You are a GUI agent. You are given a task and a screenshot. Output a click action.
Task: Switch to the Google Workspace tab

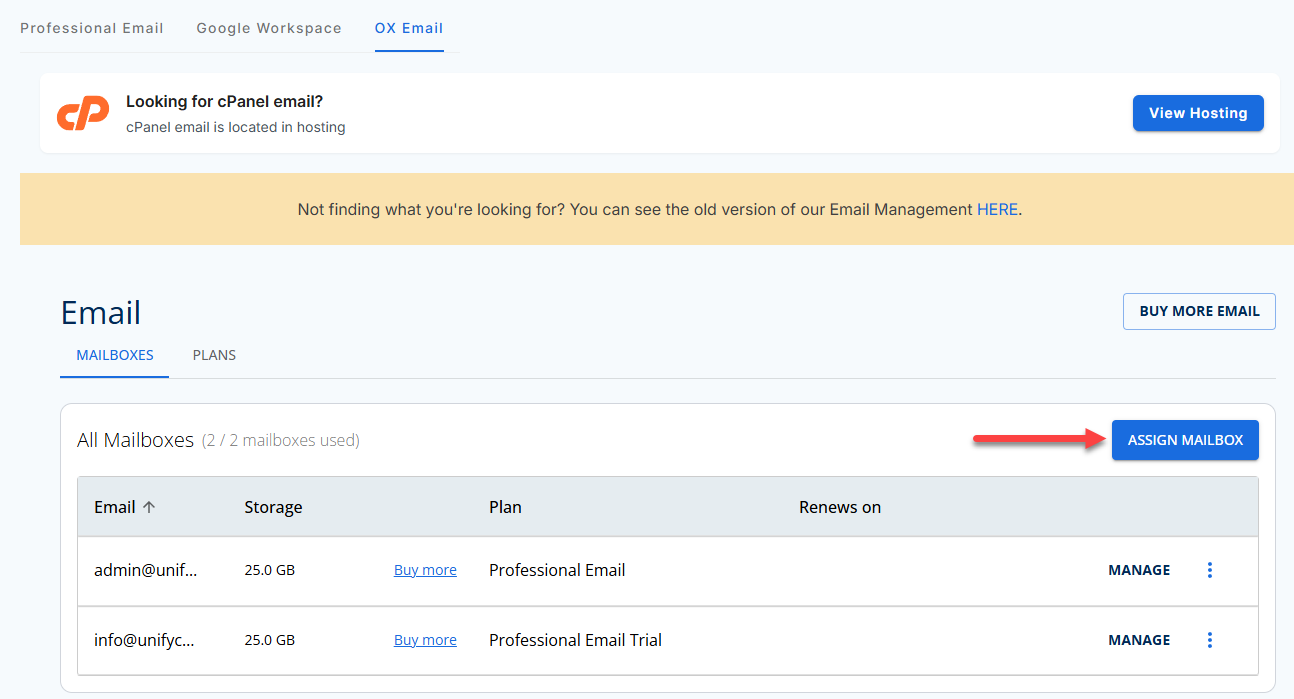tap(269, 28)
